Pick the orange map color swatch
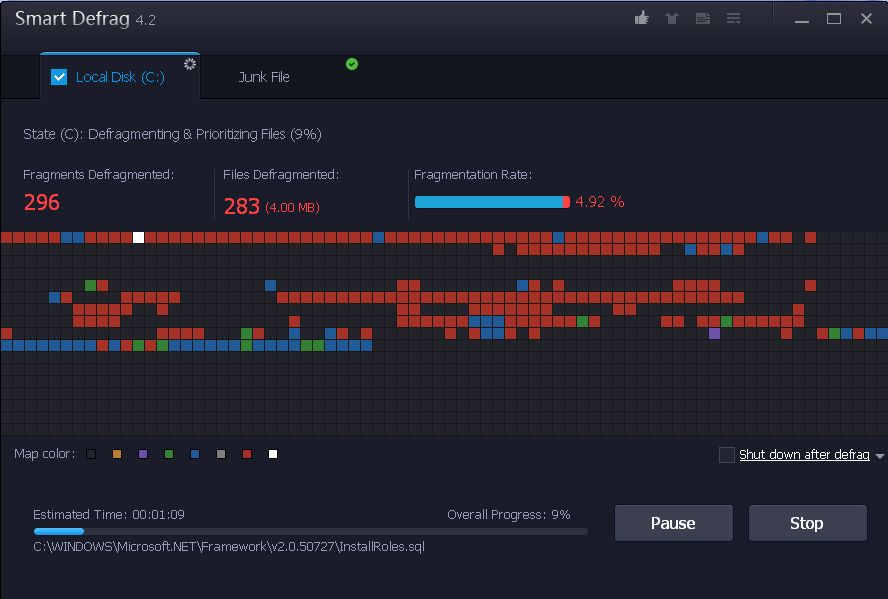 point(117,454)
